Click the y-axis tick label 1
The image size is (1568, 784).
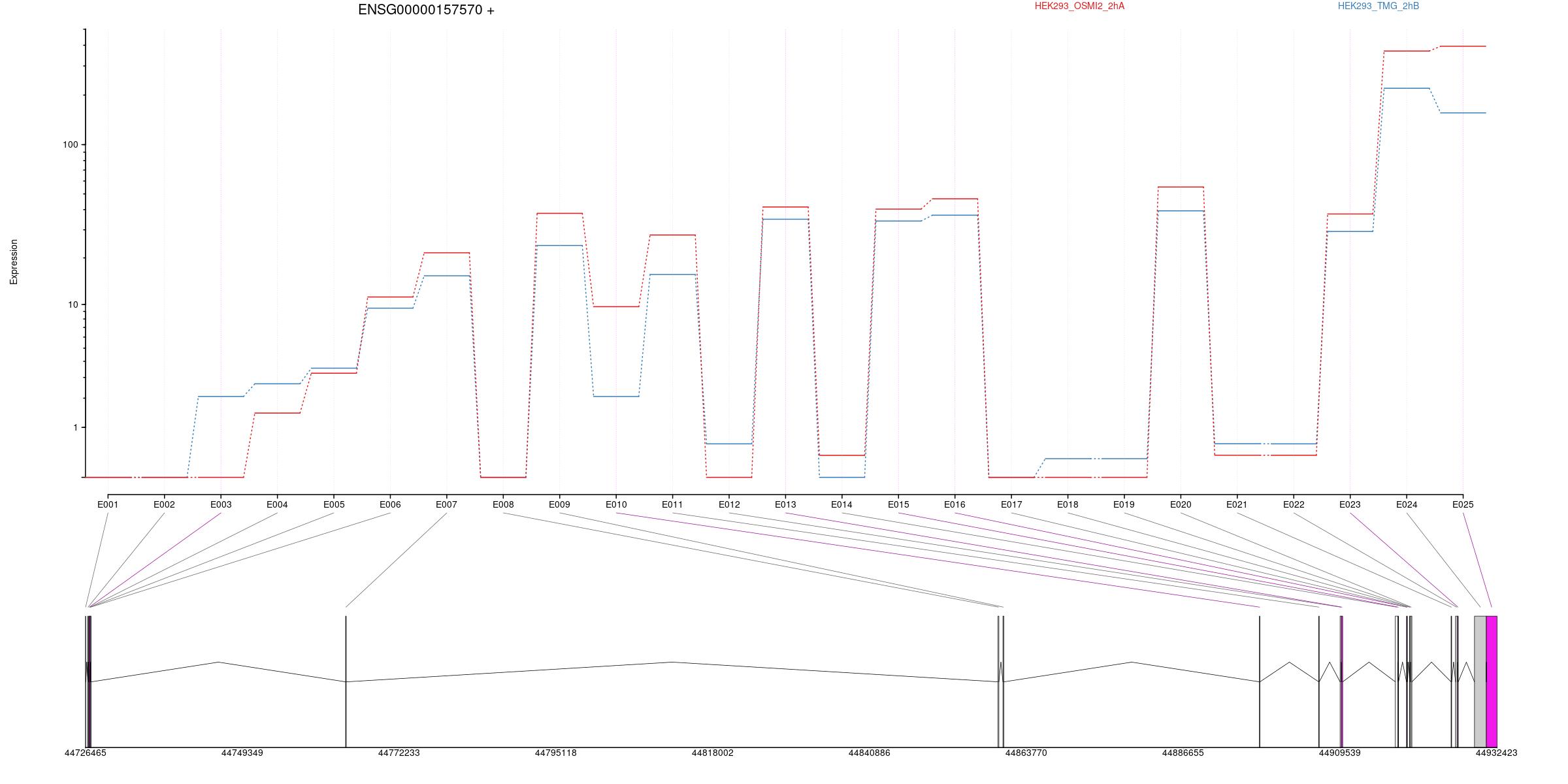click(74, 427)
